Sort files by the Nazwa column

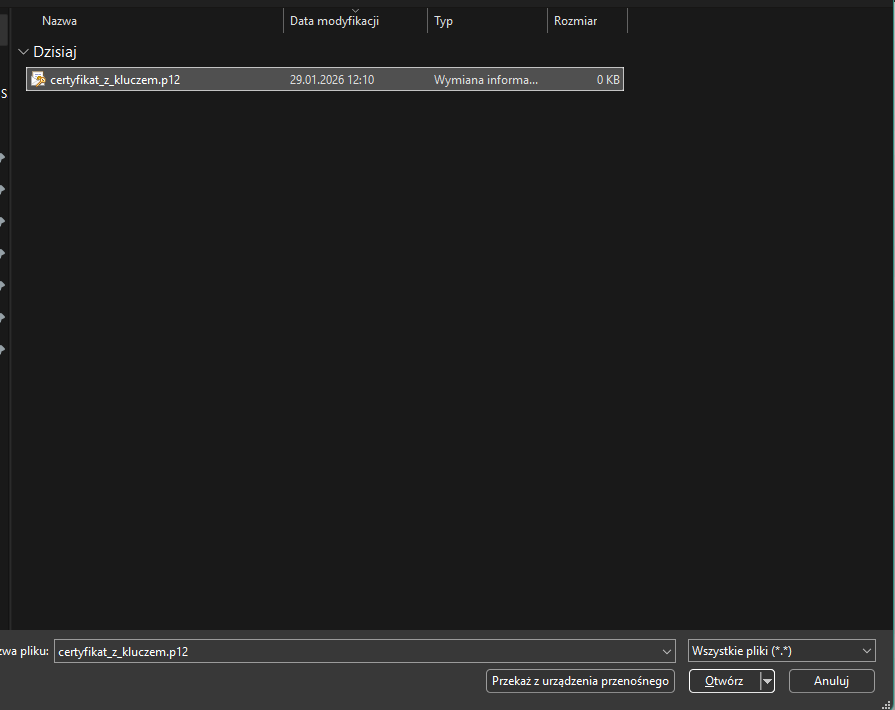(x=60, y=21)
